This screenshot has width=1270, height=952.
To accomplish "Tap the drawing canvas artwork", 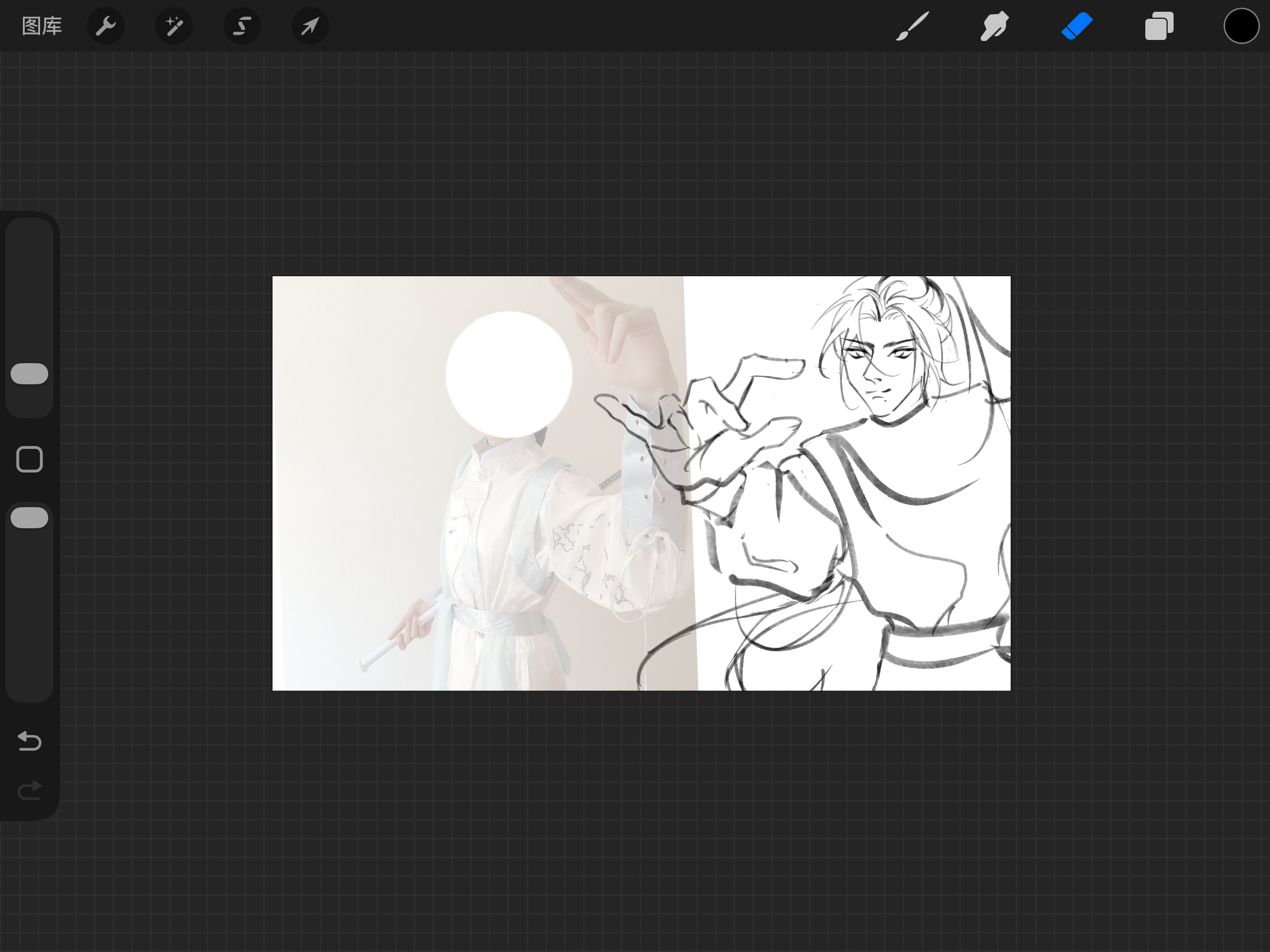I will click(641, 483).
